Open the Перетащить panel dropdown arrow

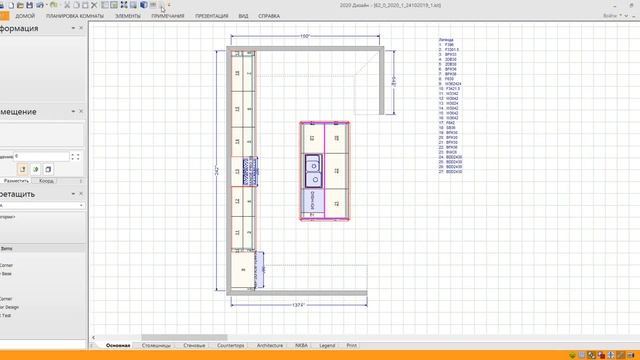pos(73,193)
